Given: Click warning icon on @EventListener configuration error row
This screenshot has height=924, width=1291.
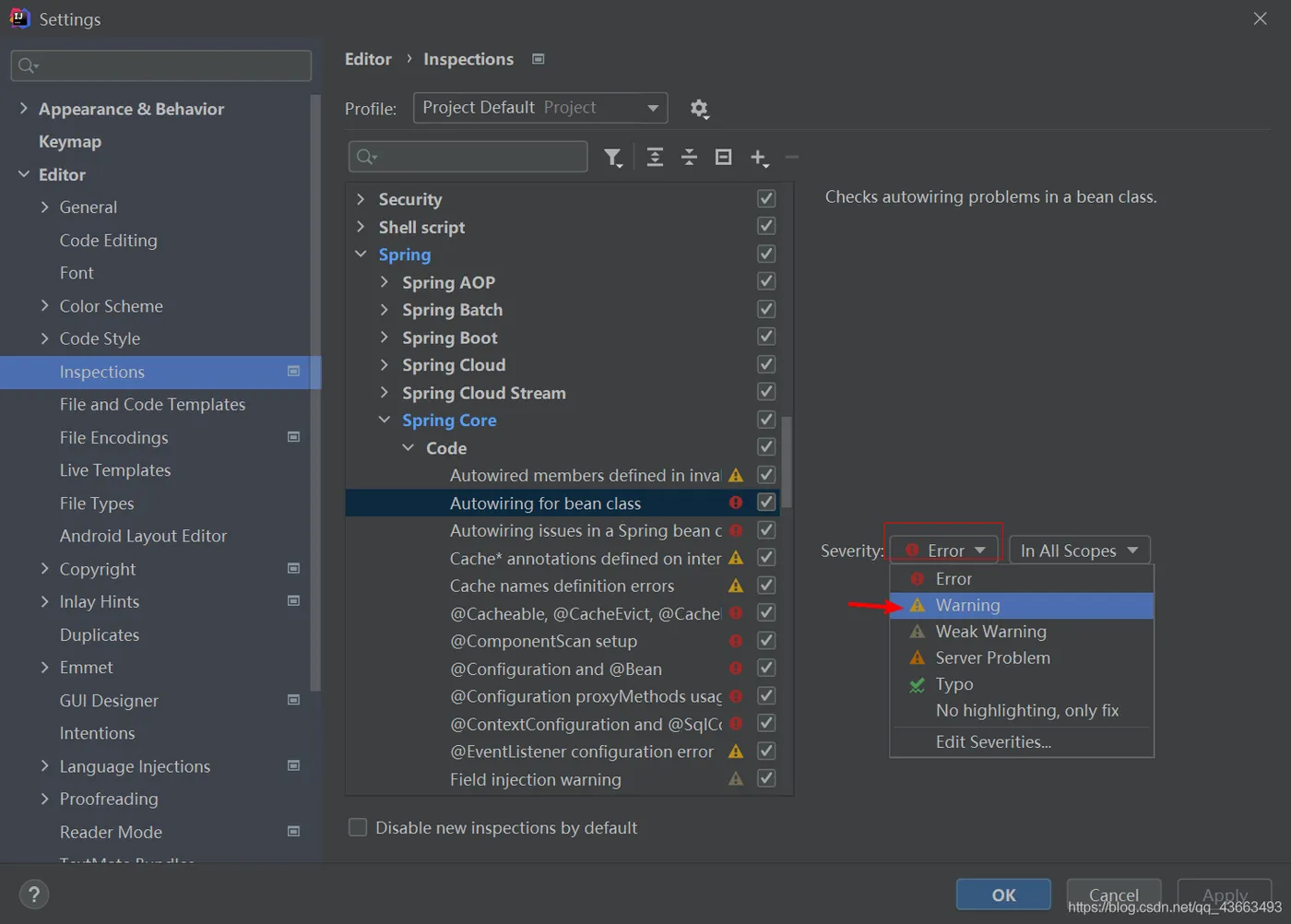Looking at the screenshot, I should pyautogui.click(x=736, y=752).
